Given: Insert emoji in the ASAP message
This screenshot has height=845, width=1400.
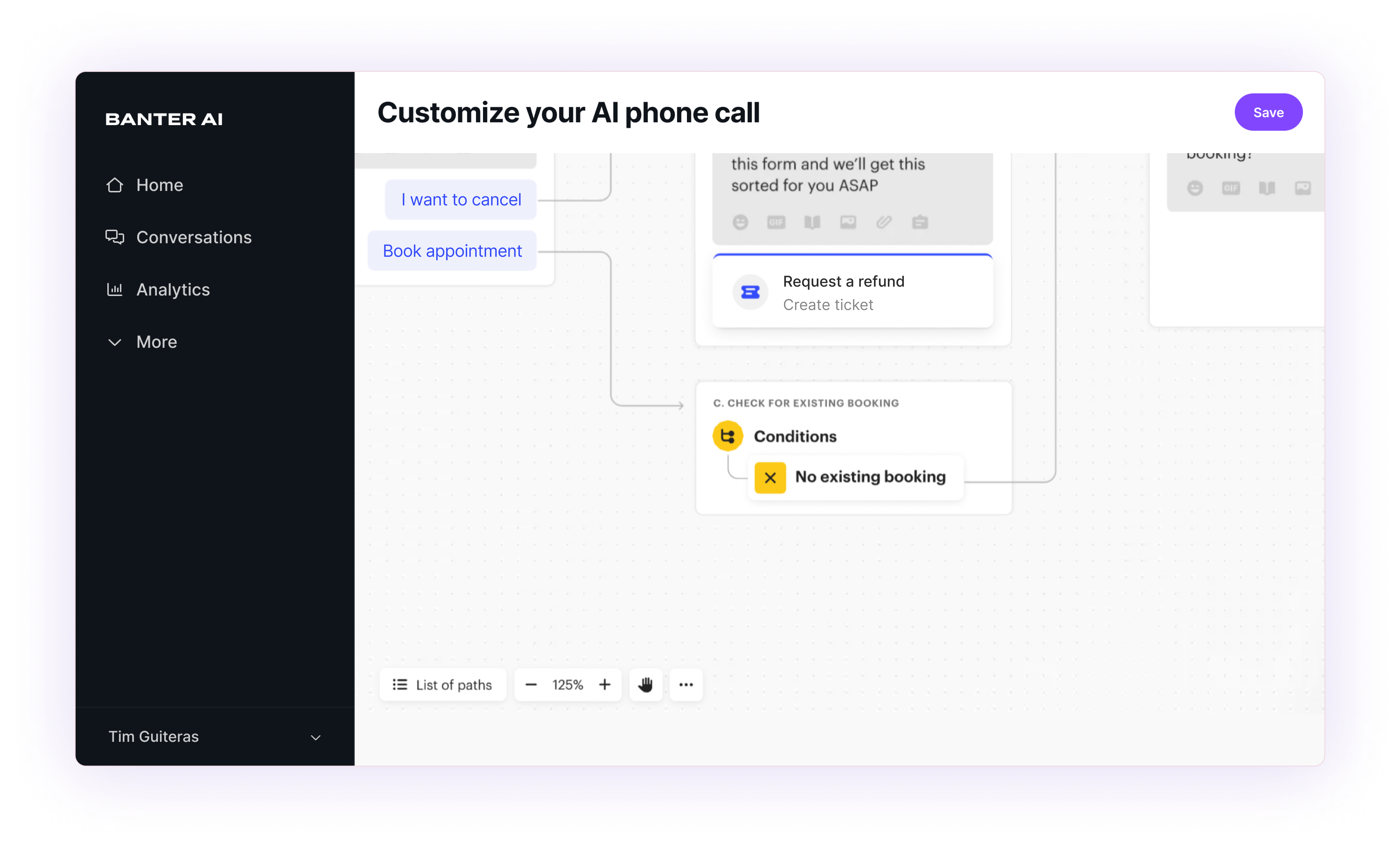Looking at the screenshot, I should coord(740,222).
